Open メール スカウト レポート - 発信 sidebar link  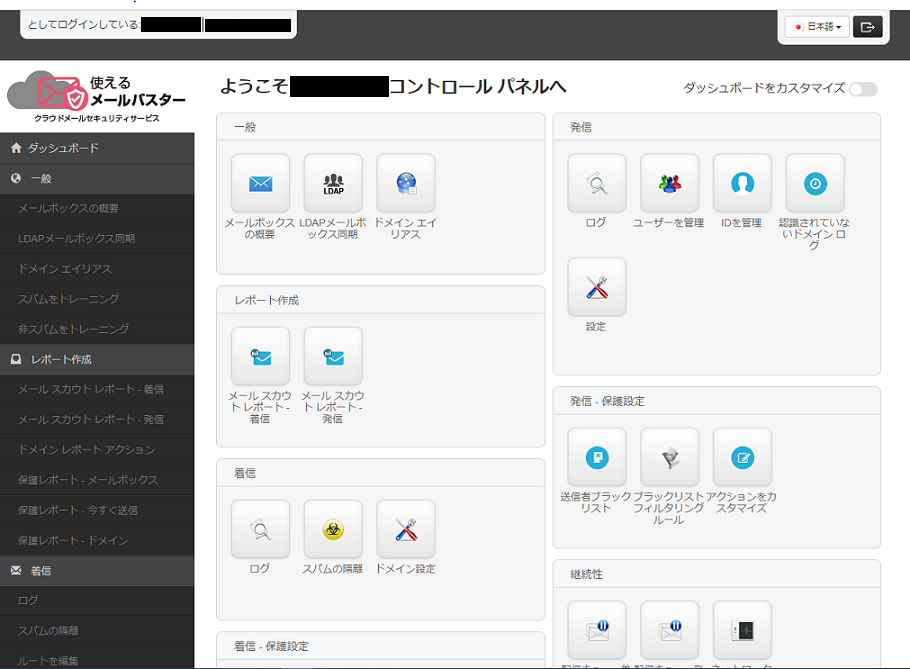point(97,420)
